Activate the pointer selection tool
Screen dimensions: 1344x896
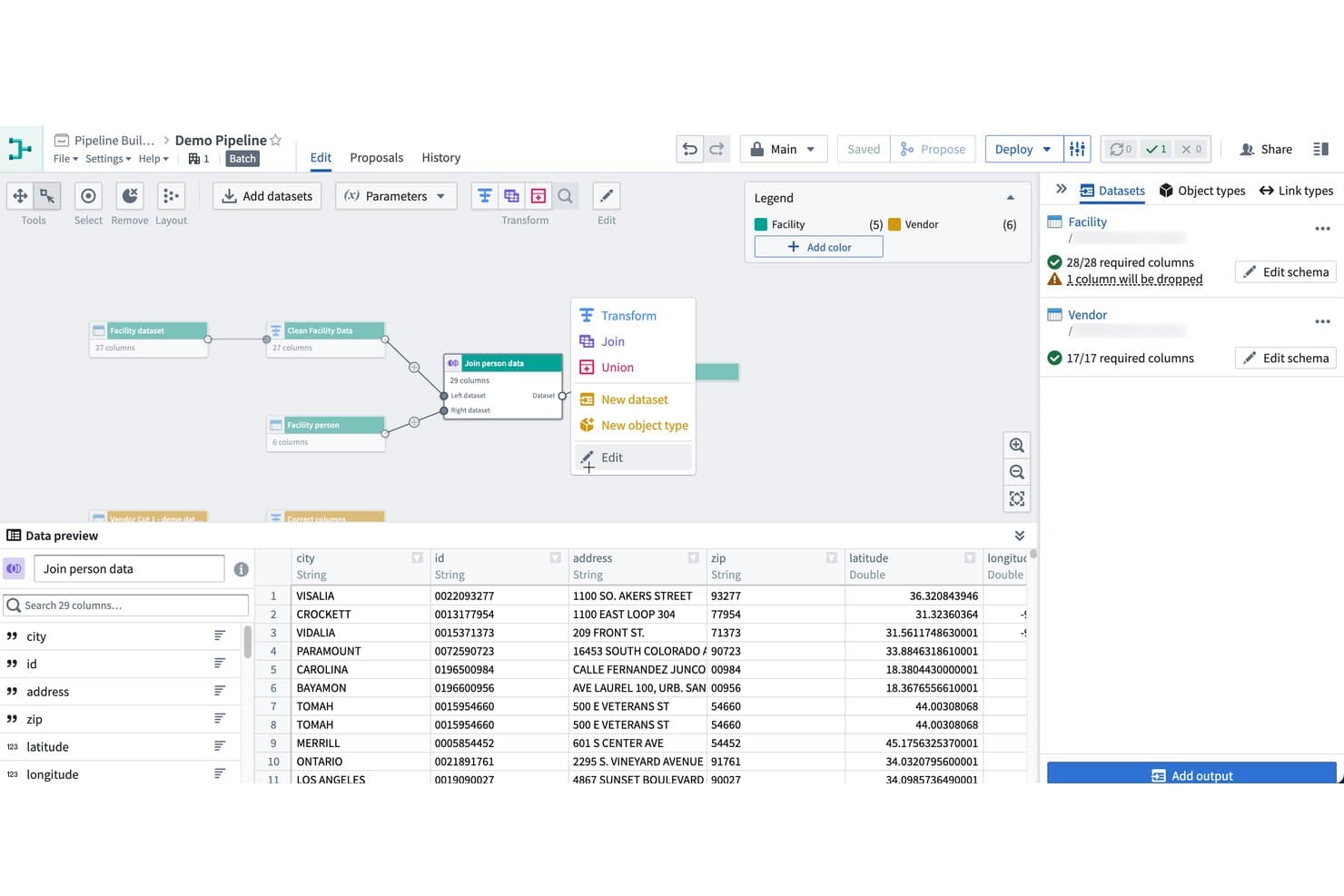pyautogui.click(x=46, y=196)
